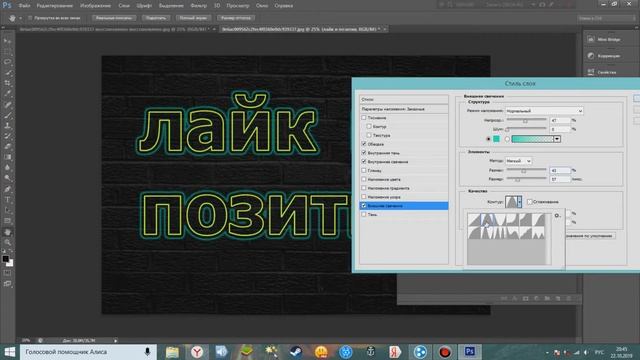Viewport: 640px width, 360px height.
Task: Disable the Обводка effect checkbox
Action: (364, 144)
